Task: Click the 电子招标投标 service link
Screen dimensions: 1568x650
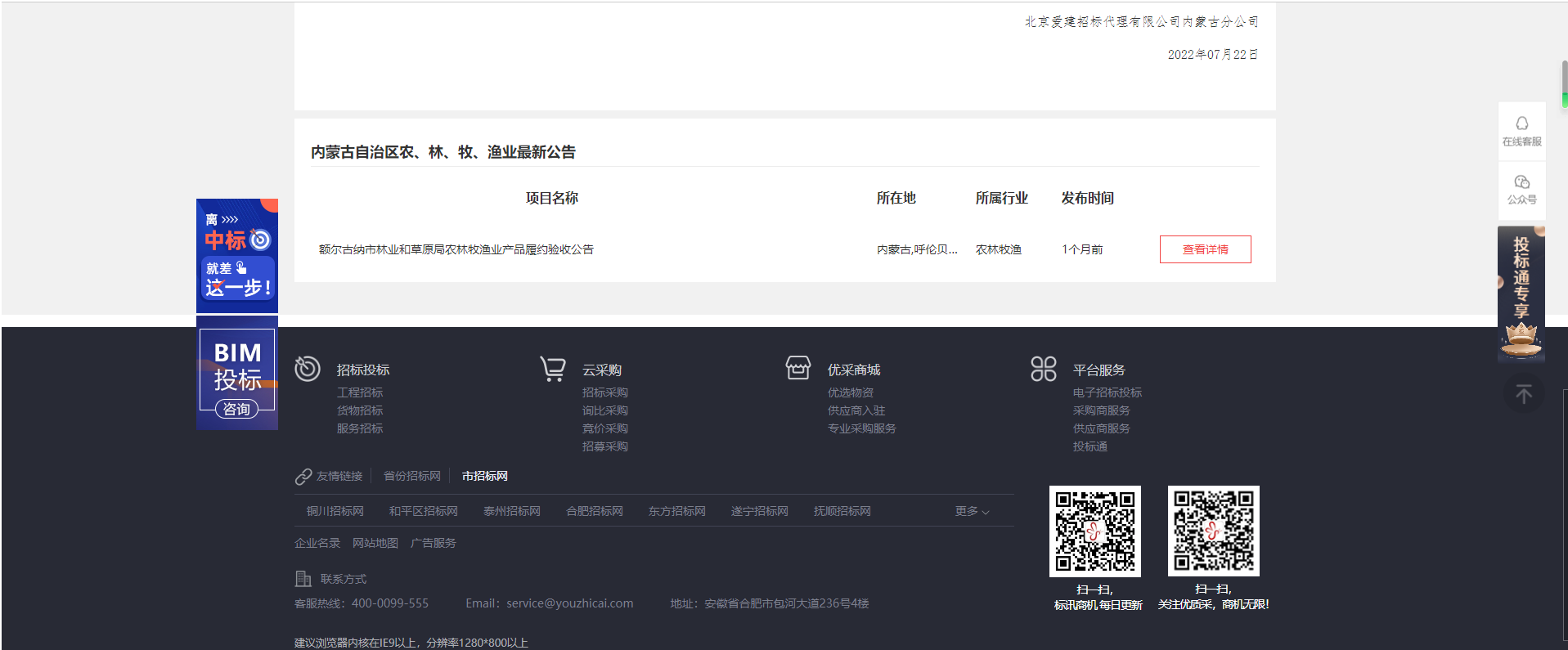Action: (1107, 392)
